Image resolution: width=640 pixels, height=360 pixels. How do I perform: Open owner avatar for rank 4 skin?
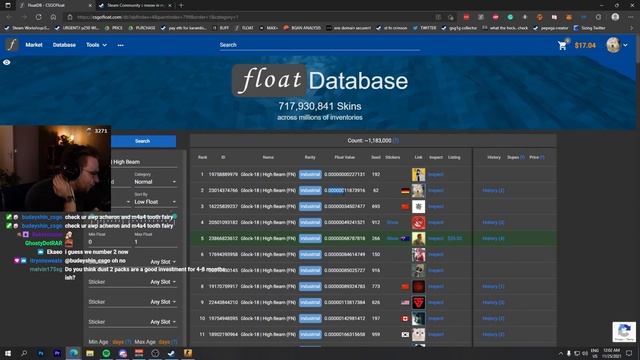(x=418, y=222)
